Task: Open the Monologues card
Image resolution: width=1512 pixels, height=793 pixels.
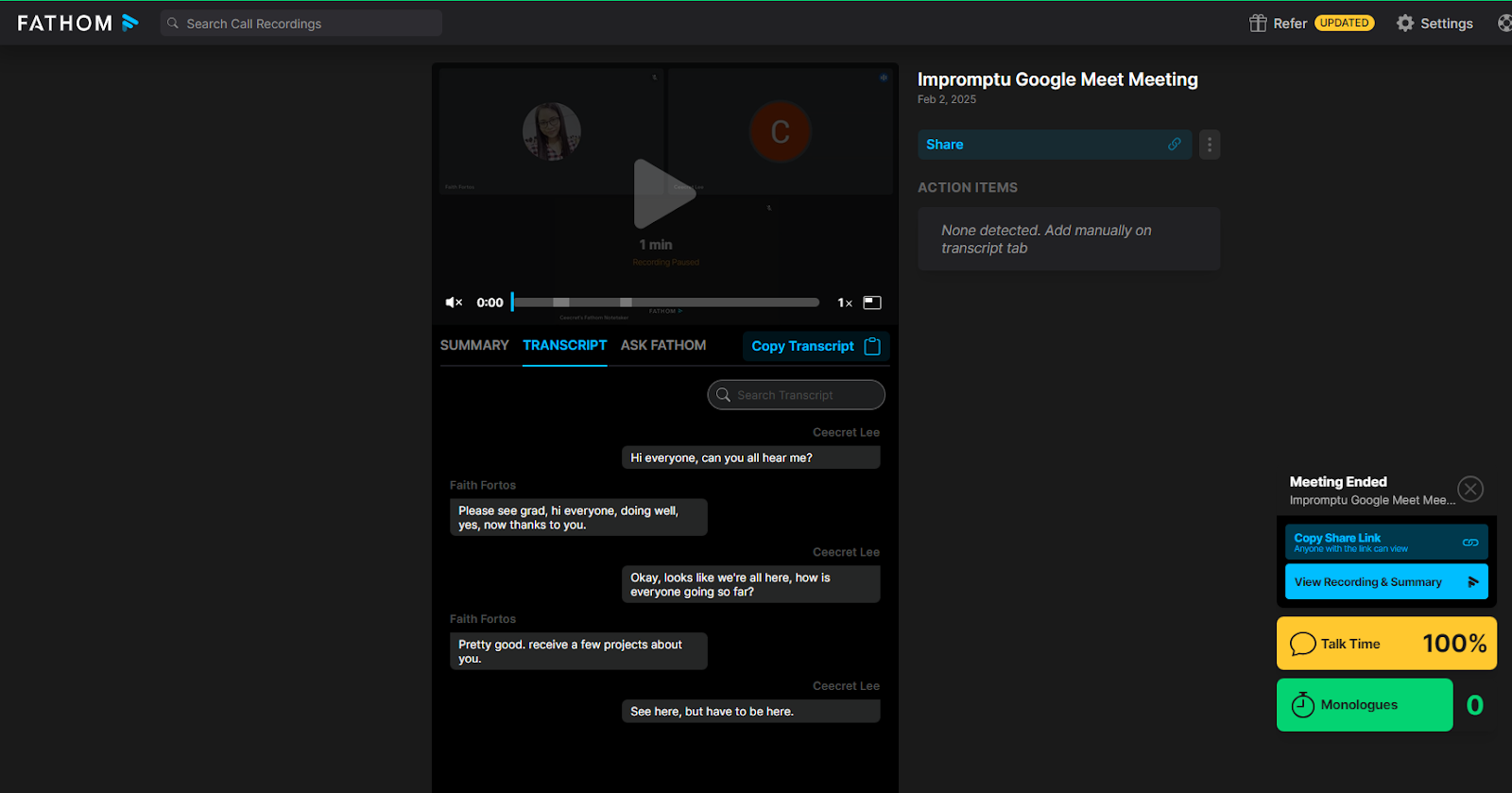Action: point(1365,705)
